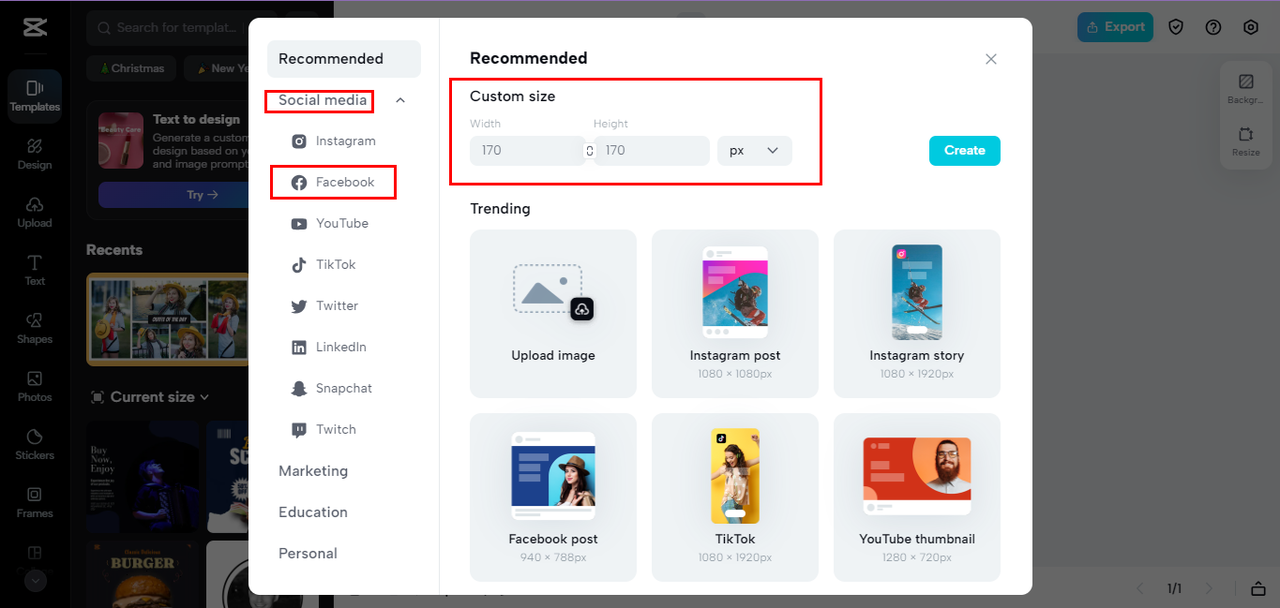
Task: Open the px unit dropdown
Action: (x=754, y=151)
